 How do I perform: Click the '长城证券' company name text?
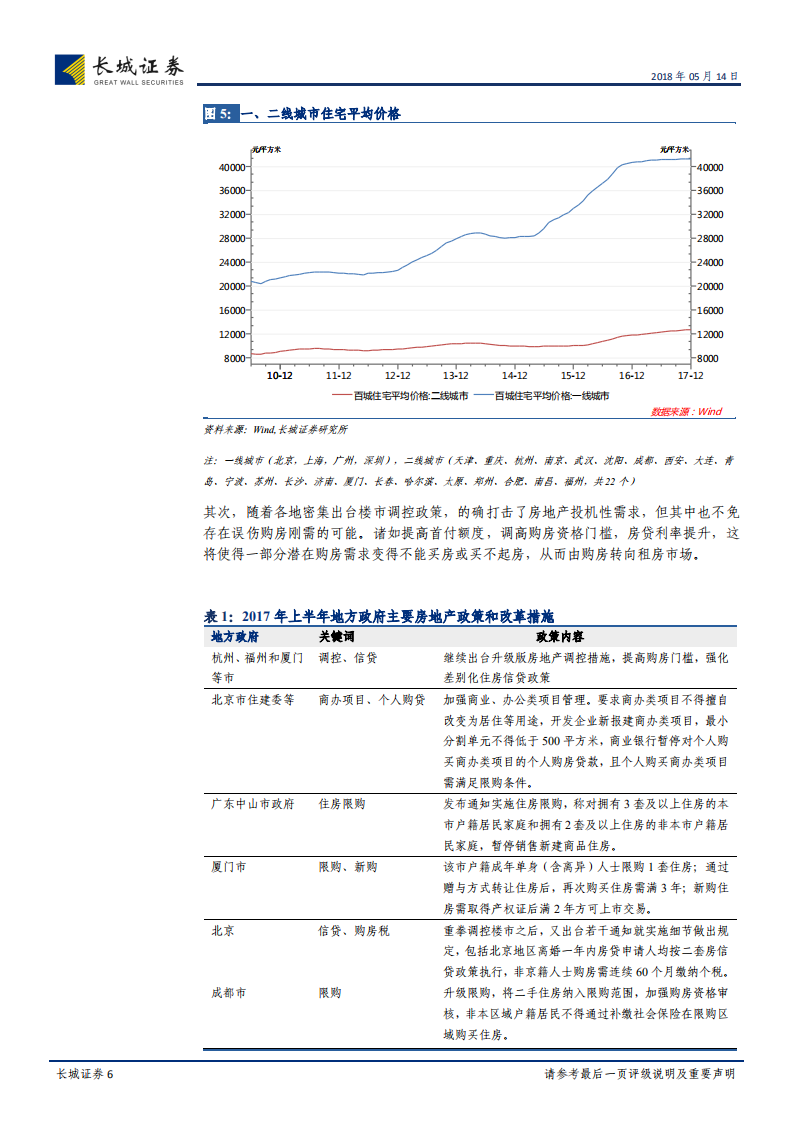click(x=137, y=67)
